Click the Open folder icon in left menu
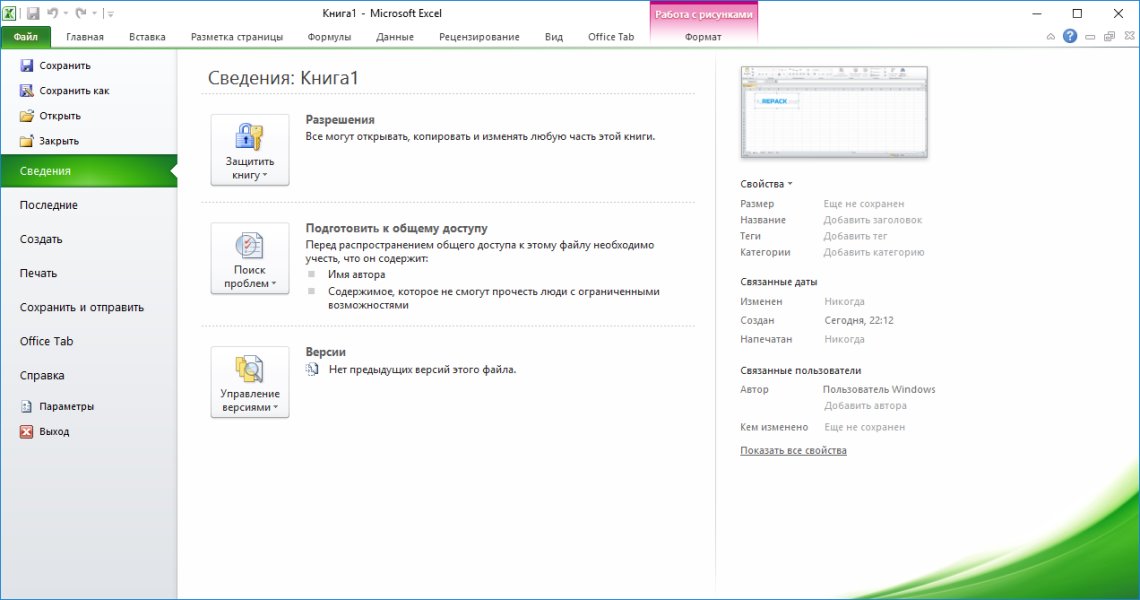This screenshot has width=1140, height=600. [27, 116]
